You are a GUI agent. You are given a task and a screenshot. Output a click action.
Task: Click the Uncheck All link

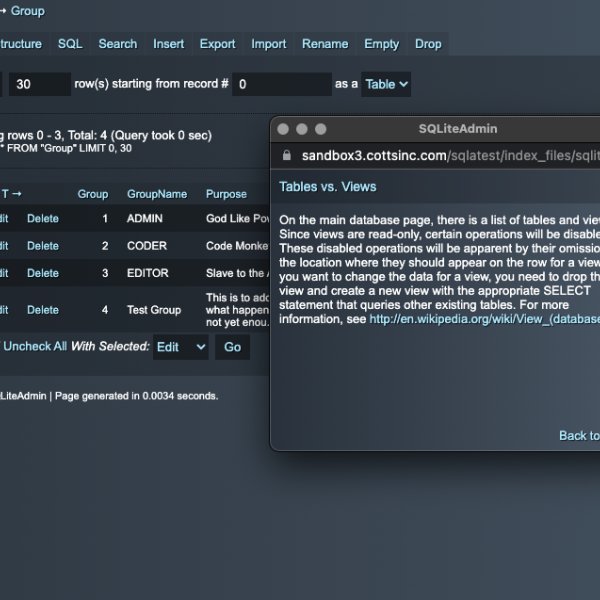[35, 347]
